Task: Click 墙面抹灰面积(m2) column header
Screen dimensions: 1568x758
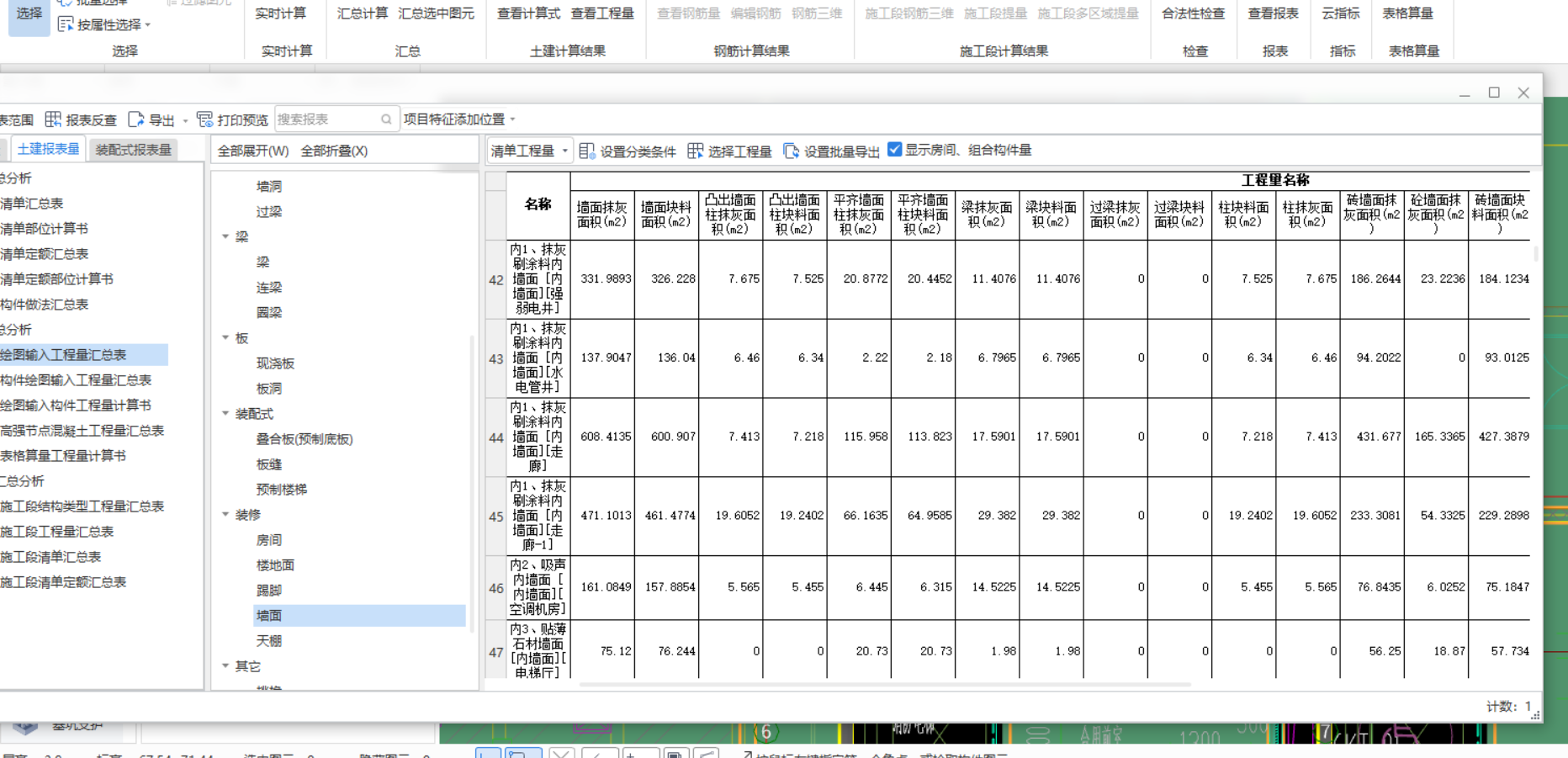Action: (602, 215)
